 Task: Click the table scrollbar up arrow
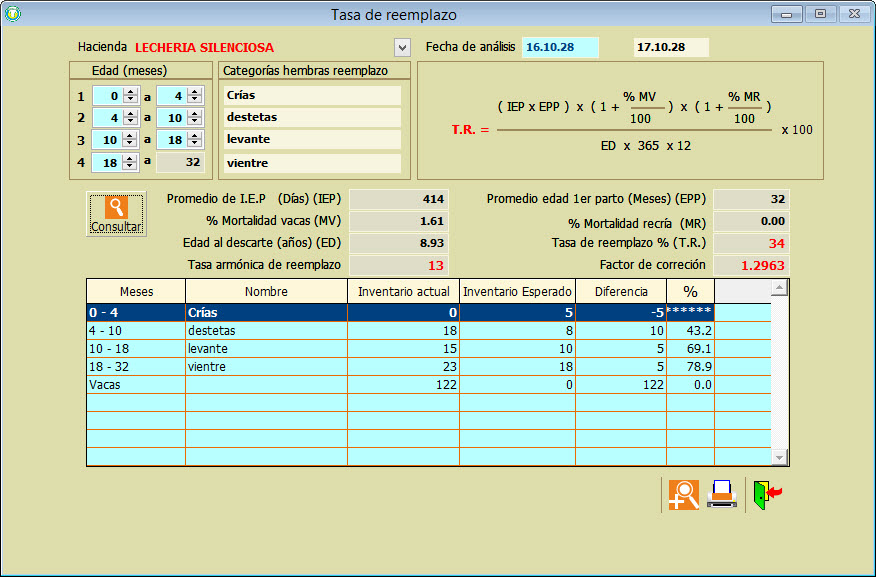(x=779, y=288)
